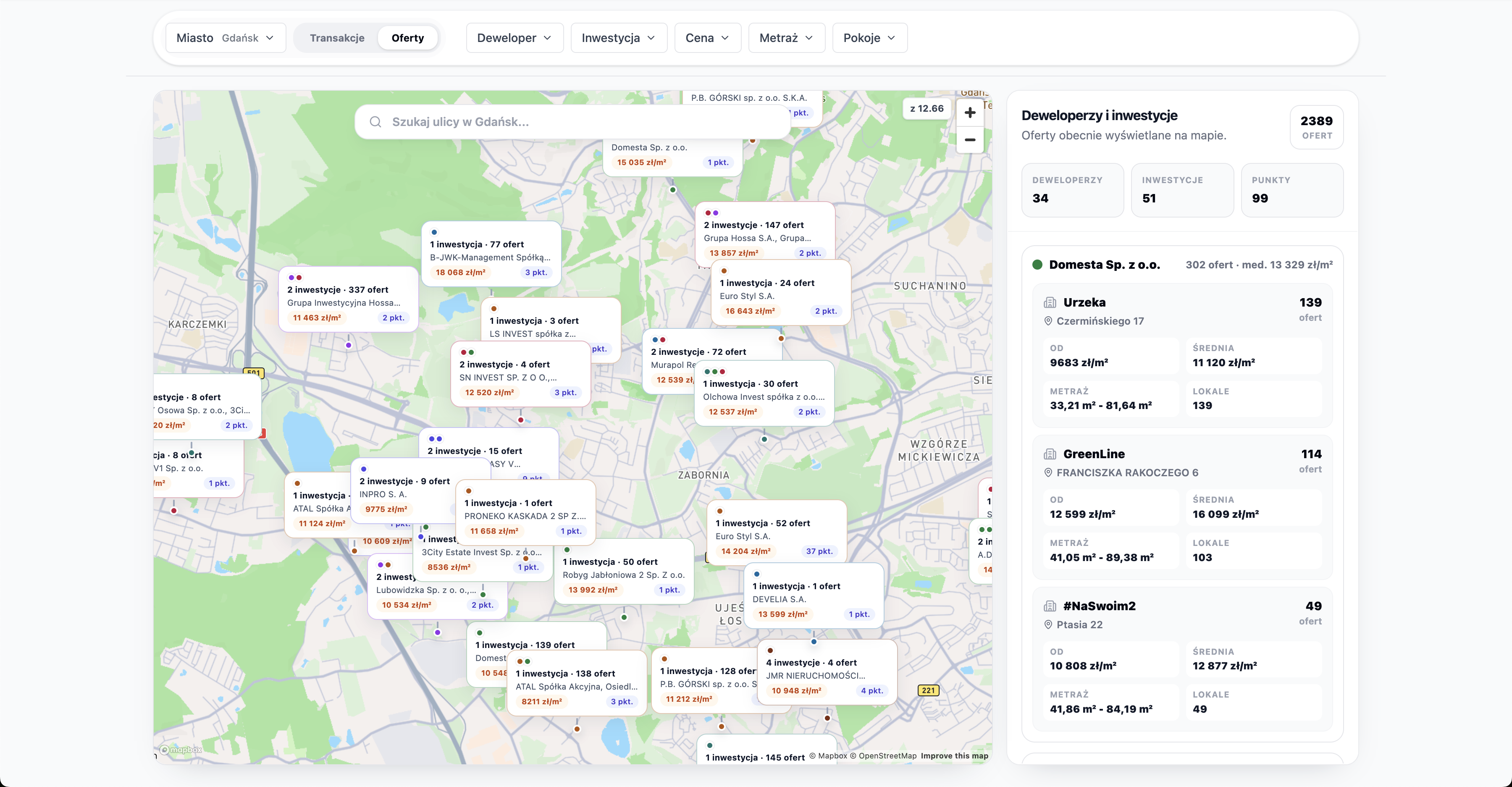Screen dimensions: 1512x787
Task: Open the Miasto Gdańsk dropdown
Action: click(226, 37)
